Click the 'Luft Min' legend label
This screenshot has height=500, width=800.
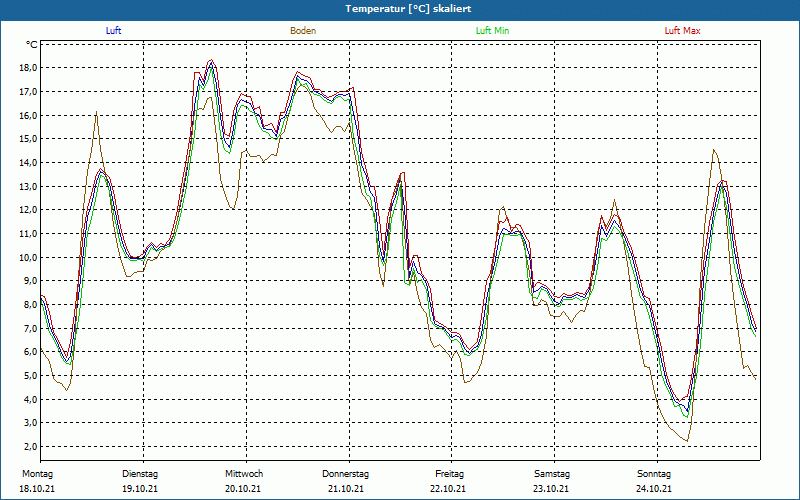click(x=492, y=31)
